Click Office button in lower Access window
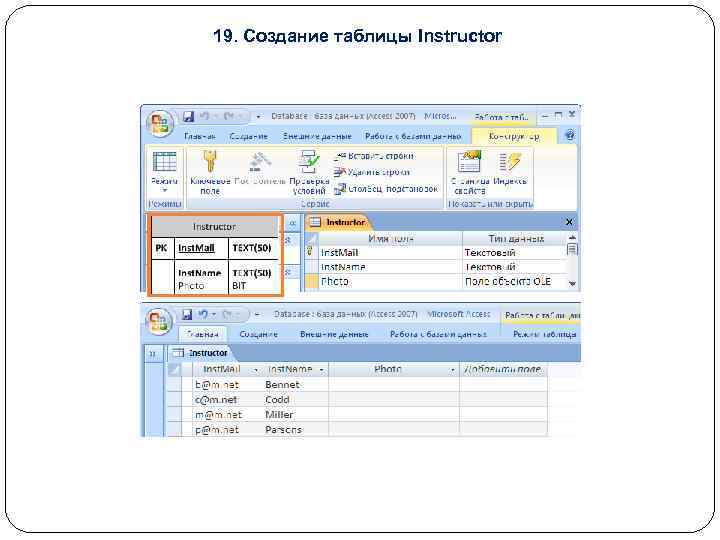Viewport: 720px width, 540px height. point(159,321)
